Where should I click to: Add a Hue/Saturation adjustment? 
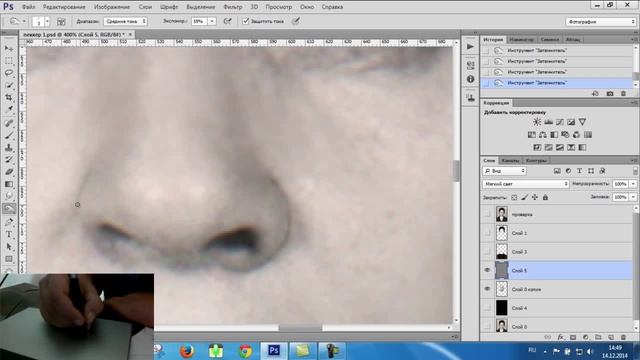tap(532, 135)
